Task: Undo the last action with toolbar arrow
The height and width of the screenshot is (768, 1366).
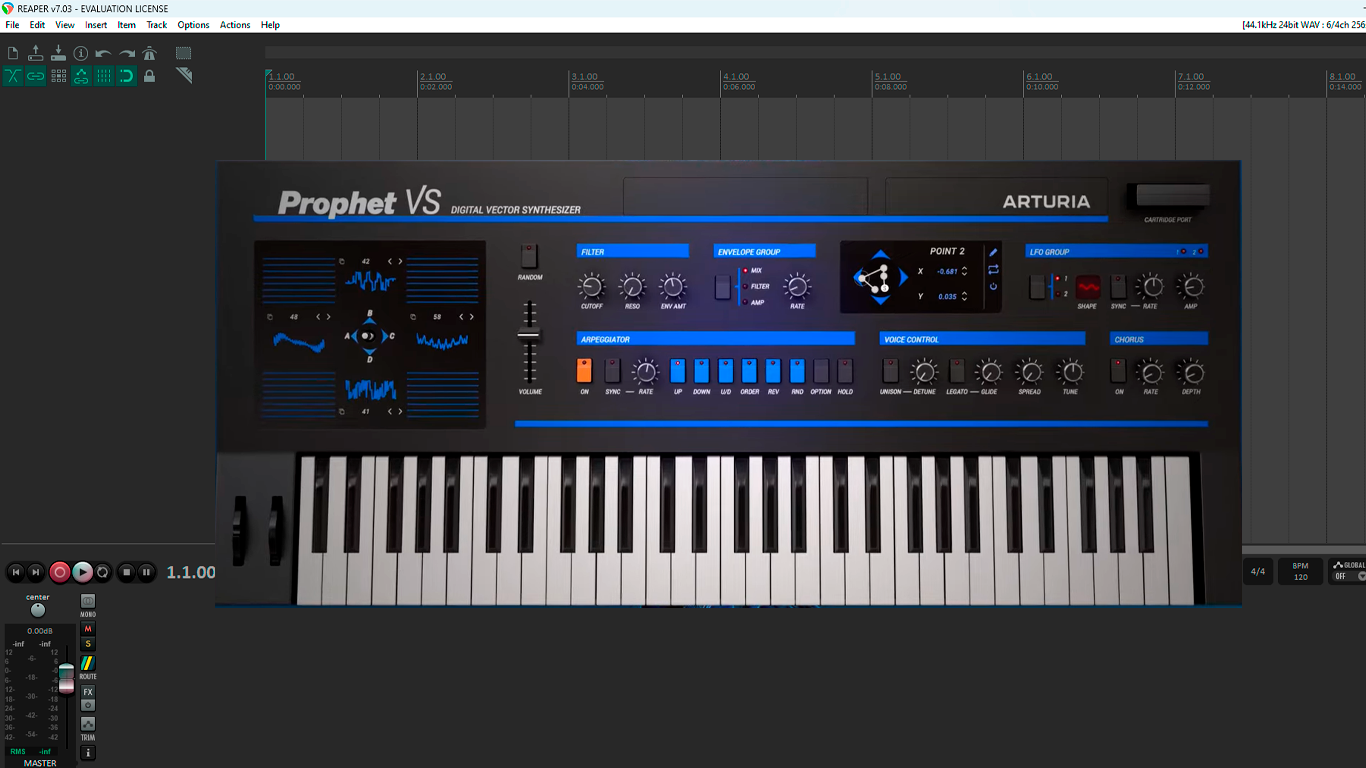Action: [104, 53]
